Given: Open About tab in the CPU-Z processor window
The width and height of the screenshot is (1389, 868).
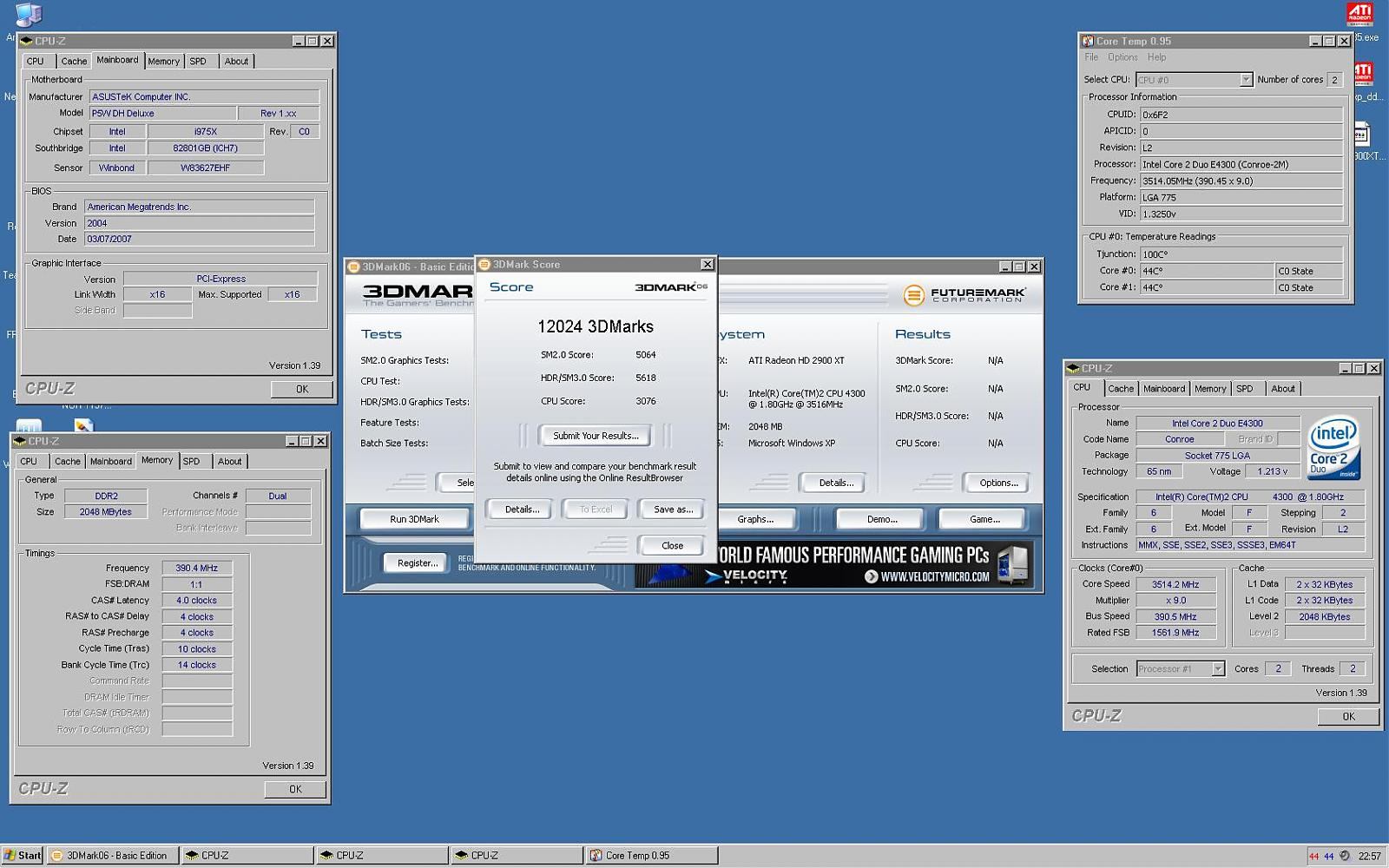Looking at the screenshot, I should 1282,389.
